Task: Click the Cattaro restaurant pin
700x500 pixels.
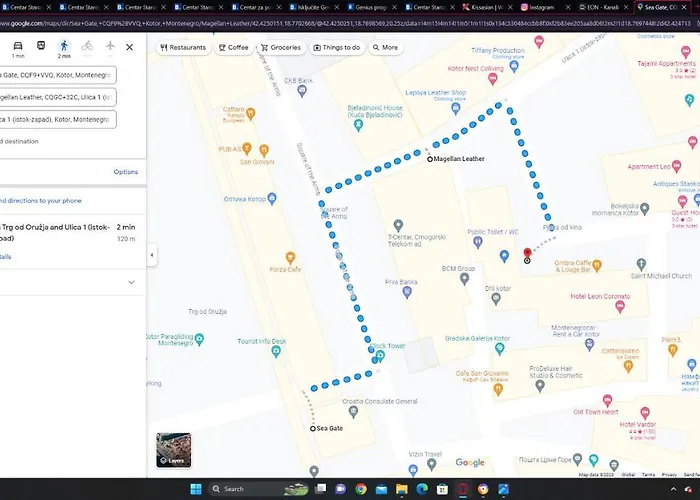Action: (251, 113)
